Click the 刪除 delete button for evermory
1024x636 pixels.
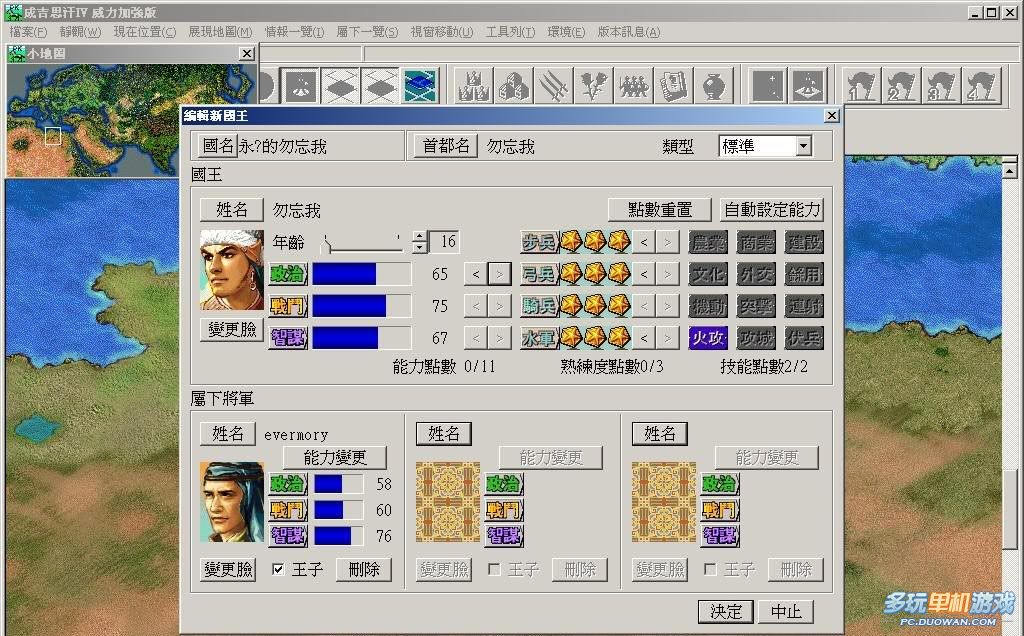click(x=364, y=569)
